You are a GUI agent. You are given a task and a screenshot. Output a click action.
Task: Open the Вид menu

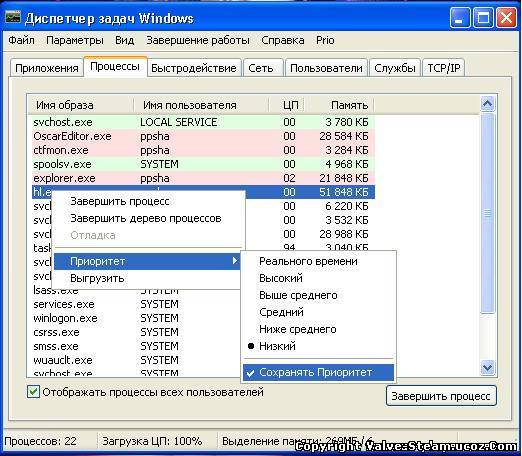(125, 40)
